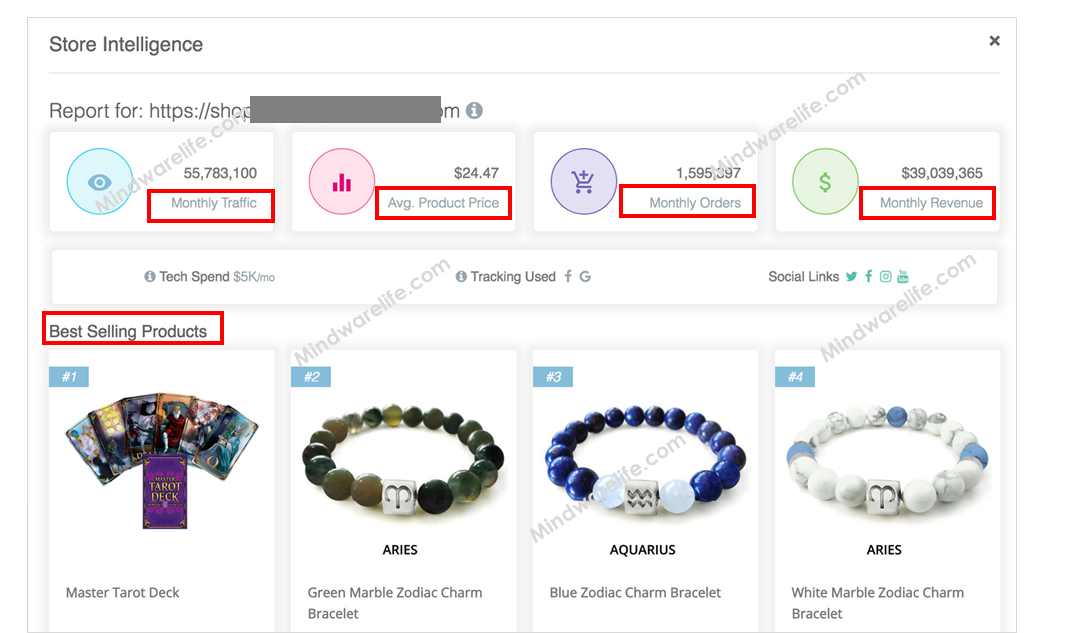Click the Tech Spend info icon
Screen dimensions: 1070x633
click(x=149, y=276)
